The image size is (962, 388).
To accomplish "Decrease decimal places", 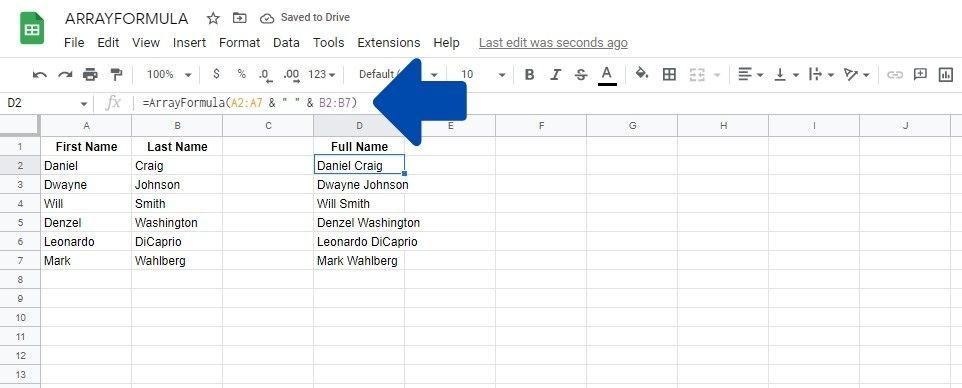I will pyautogui.click(x=265, y=75).
